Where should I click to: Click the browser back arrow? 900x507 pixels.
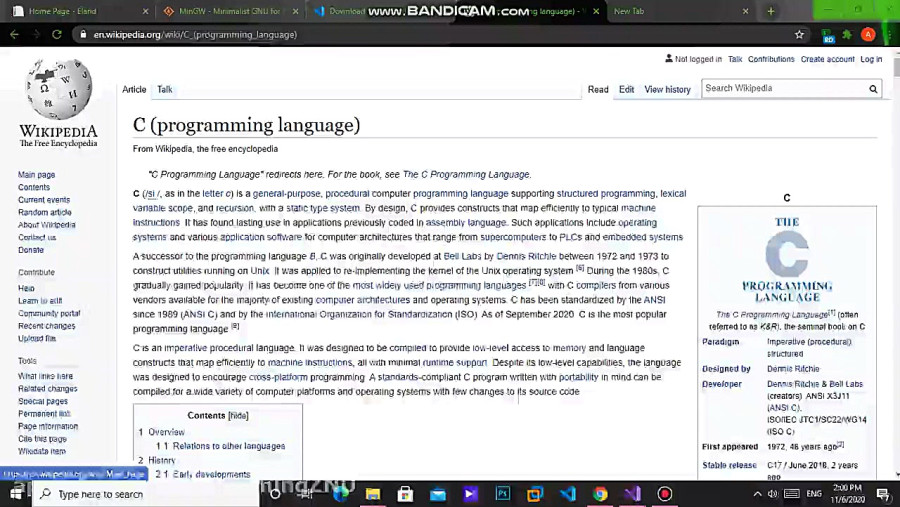click(x=14, y=34)
